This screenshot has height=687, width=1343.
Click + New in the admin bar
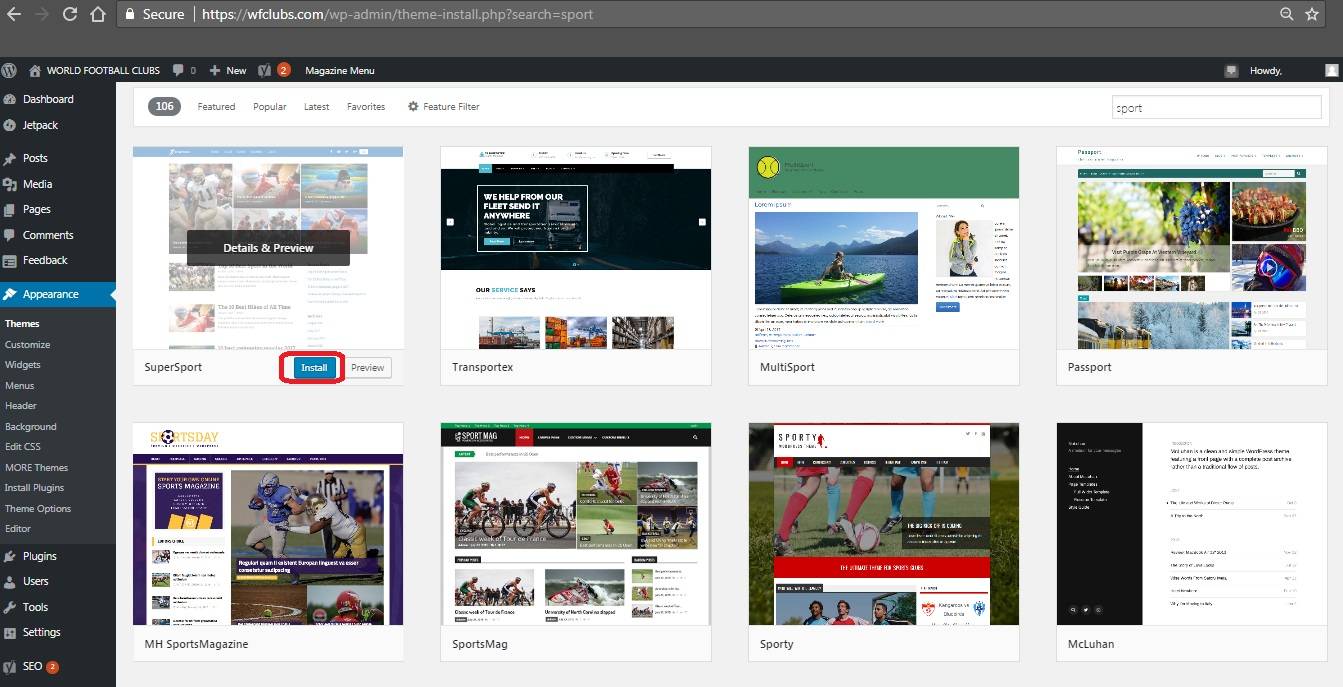(228, 70)
